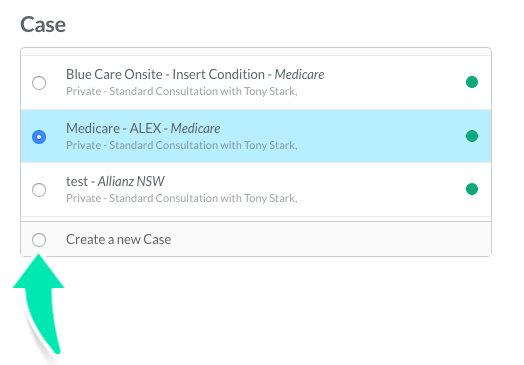Click the 'Create a new Case' label

coord(119,239)
